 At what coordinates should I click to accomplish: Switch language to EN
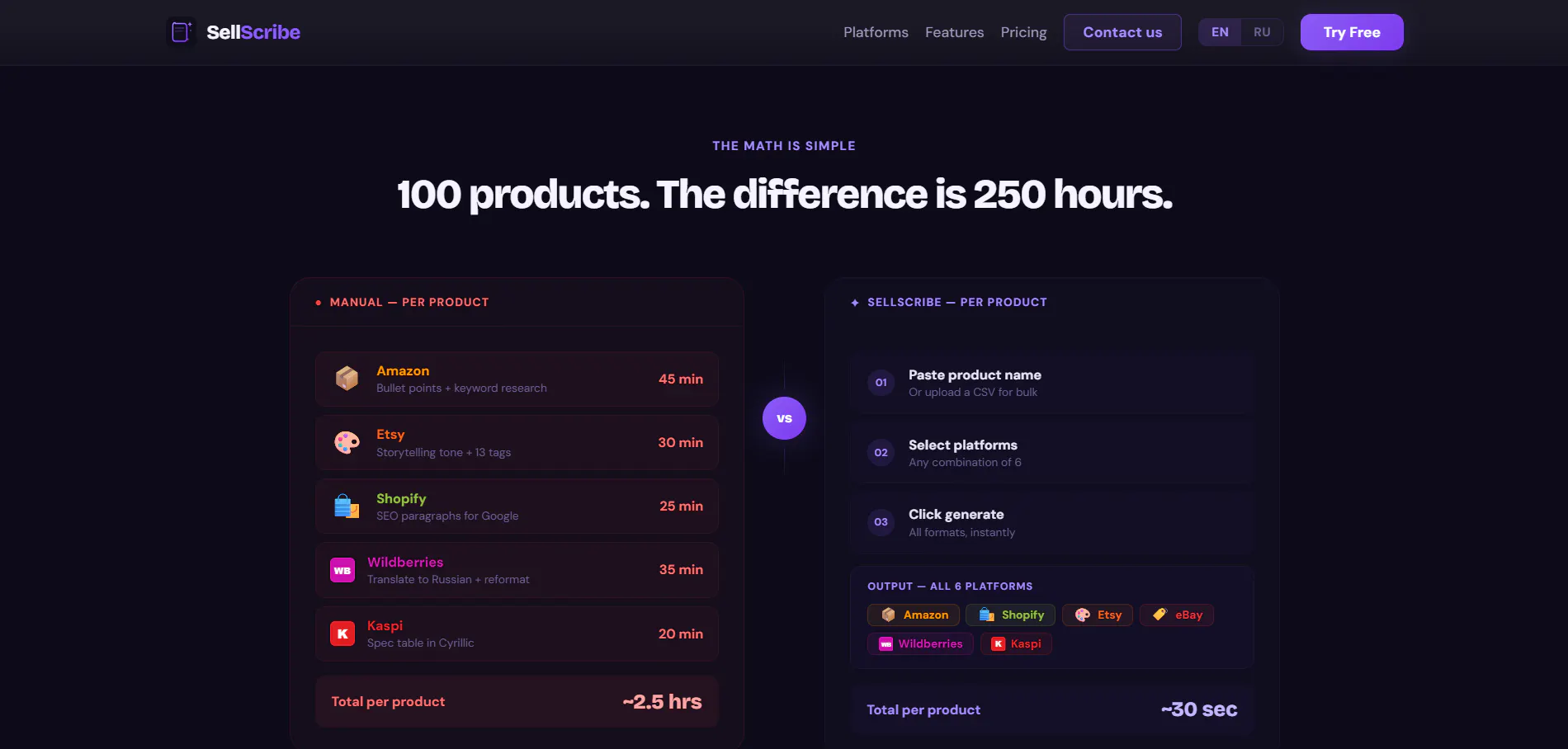click(x=1220, y=32)
